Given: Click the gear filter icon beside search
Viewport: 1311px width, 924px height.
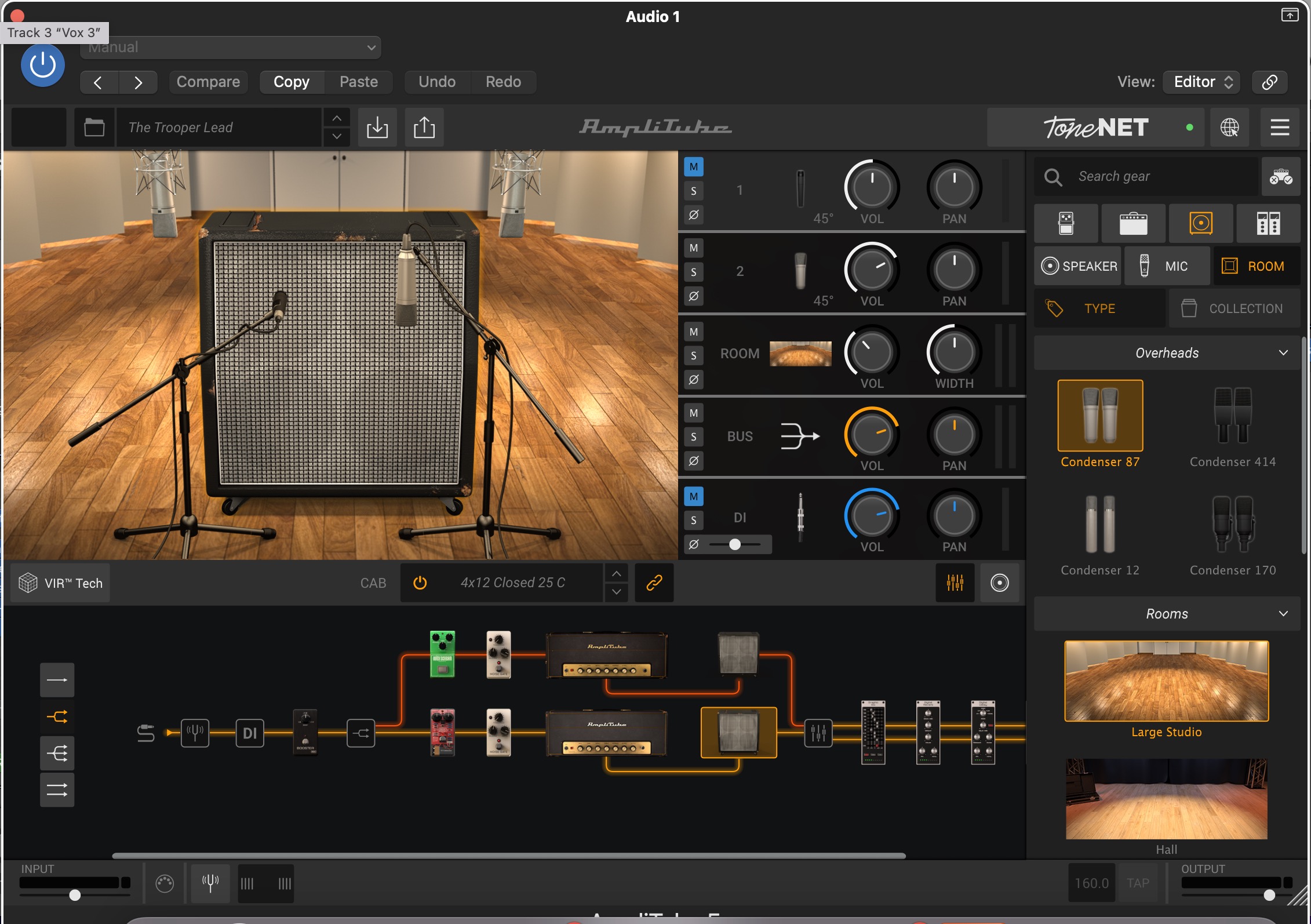Looking at the screenshot, I should point(1281,176).
